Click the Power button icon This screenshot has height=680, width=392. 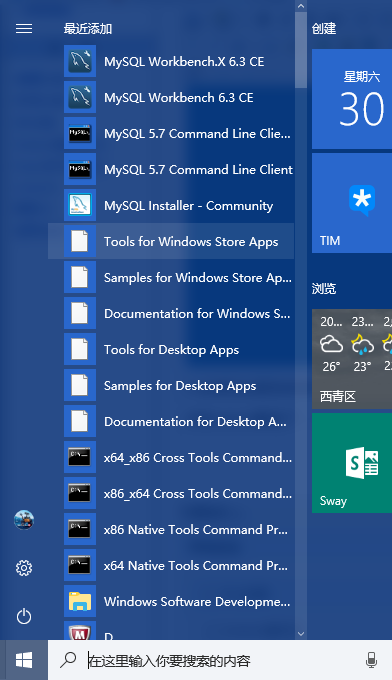[x=24, y=616]
